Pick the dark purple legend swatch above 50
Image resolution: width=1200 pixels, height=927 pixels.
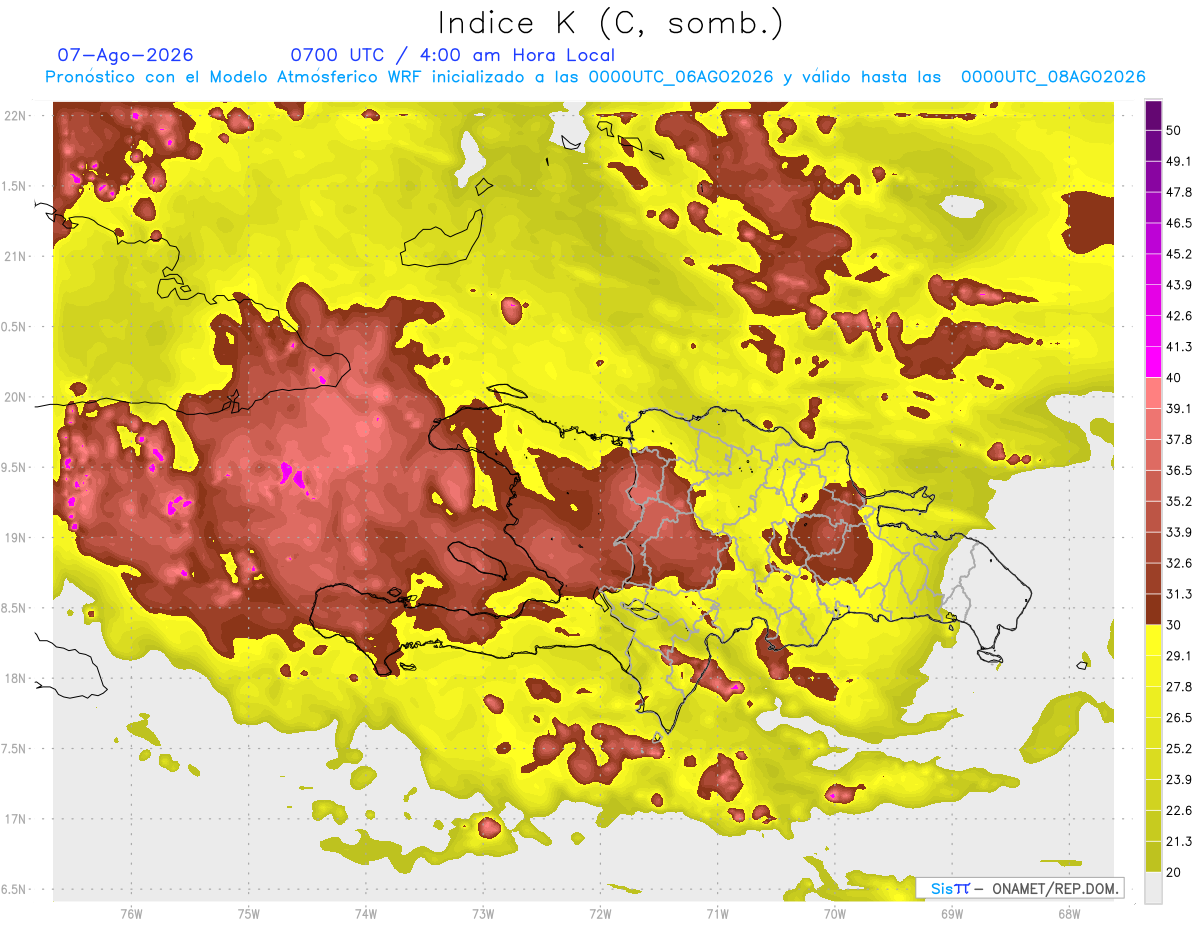(1153, 114)
